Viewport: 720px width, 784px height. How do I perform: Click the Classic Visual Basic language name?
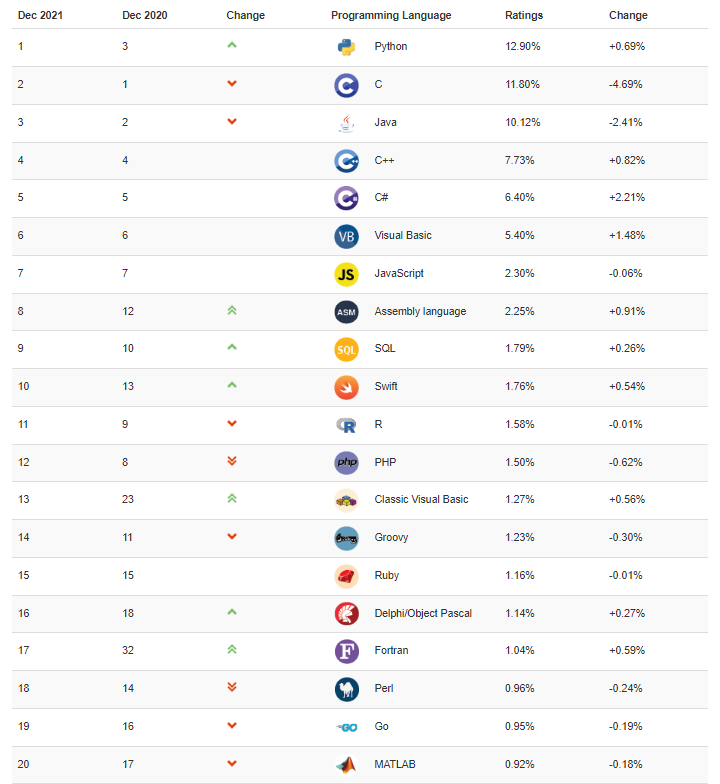421,499
